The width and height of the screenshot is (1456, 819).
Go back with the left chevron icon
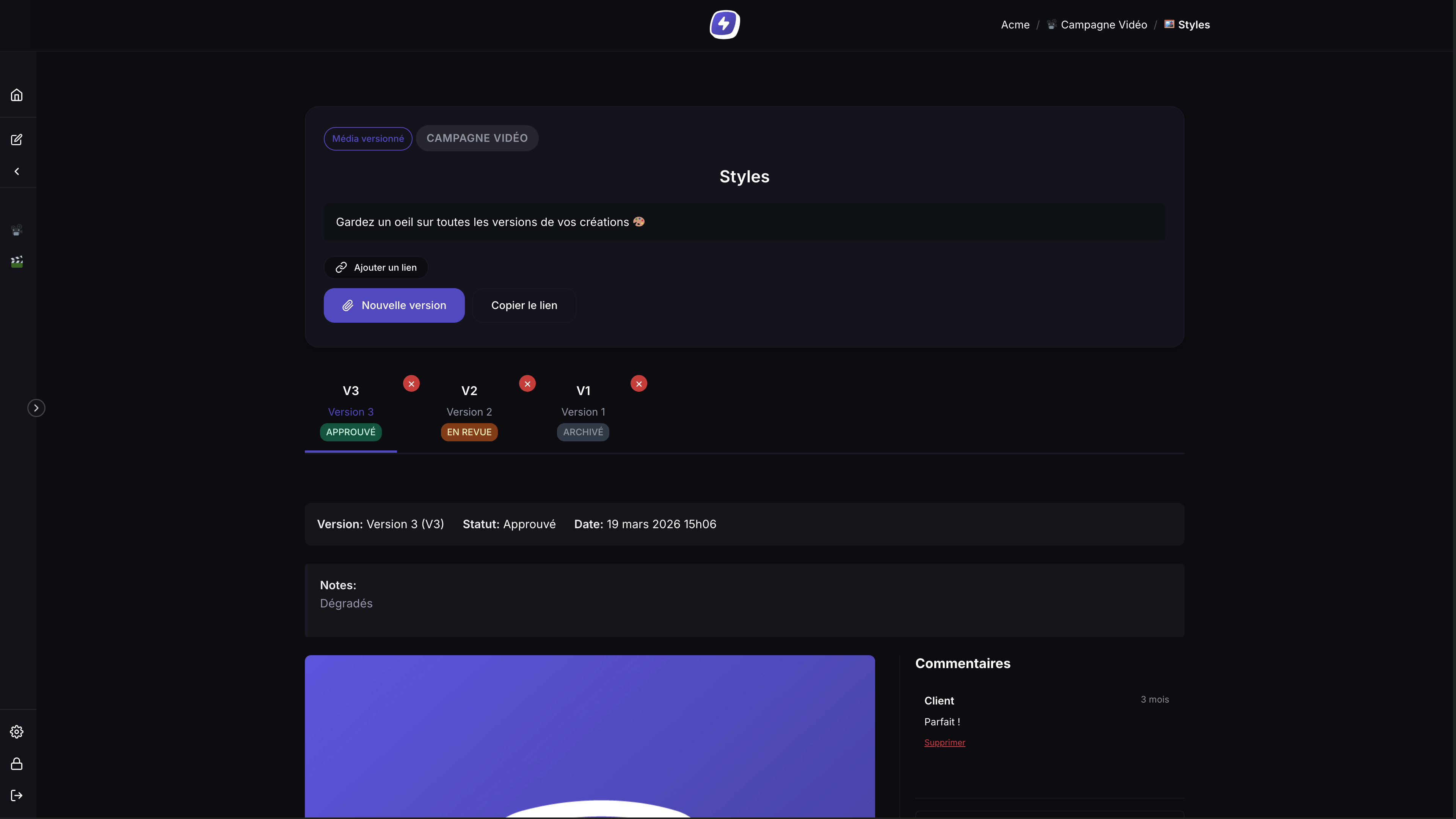tap(17, 171)
